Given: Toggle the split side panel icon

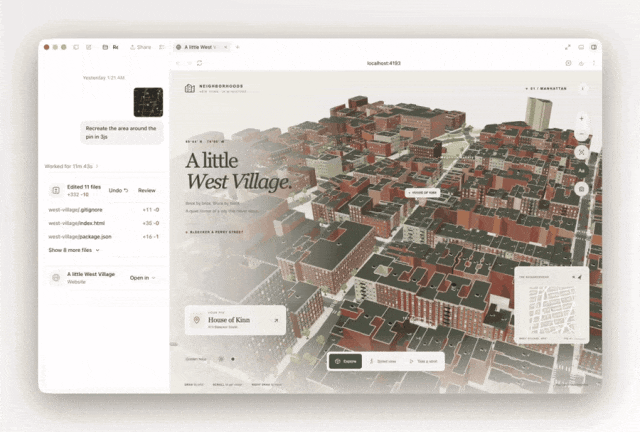Looking at the screenshot, I should tap(594, 47).
